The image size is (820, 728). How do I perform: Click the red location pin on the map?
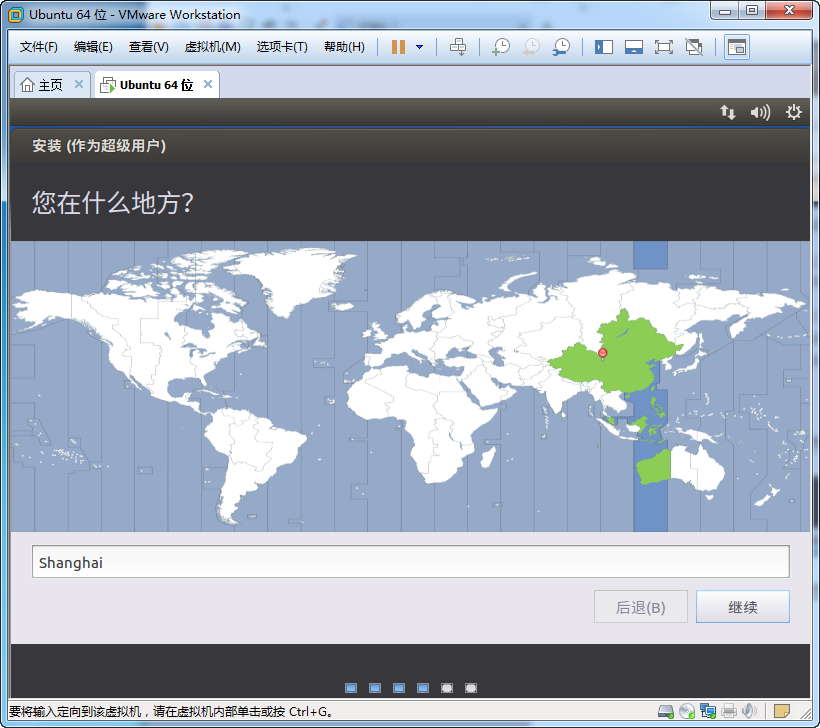pos(602,354)
